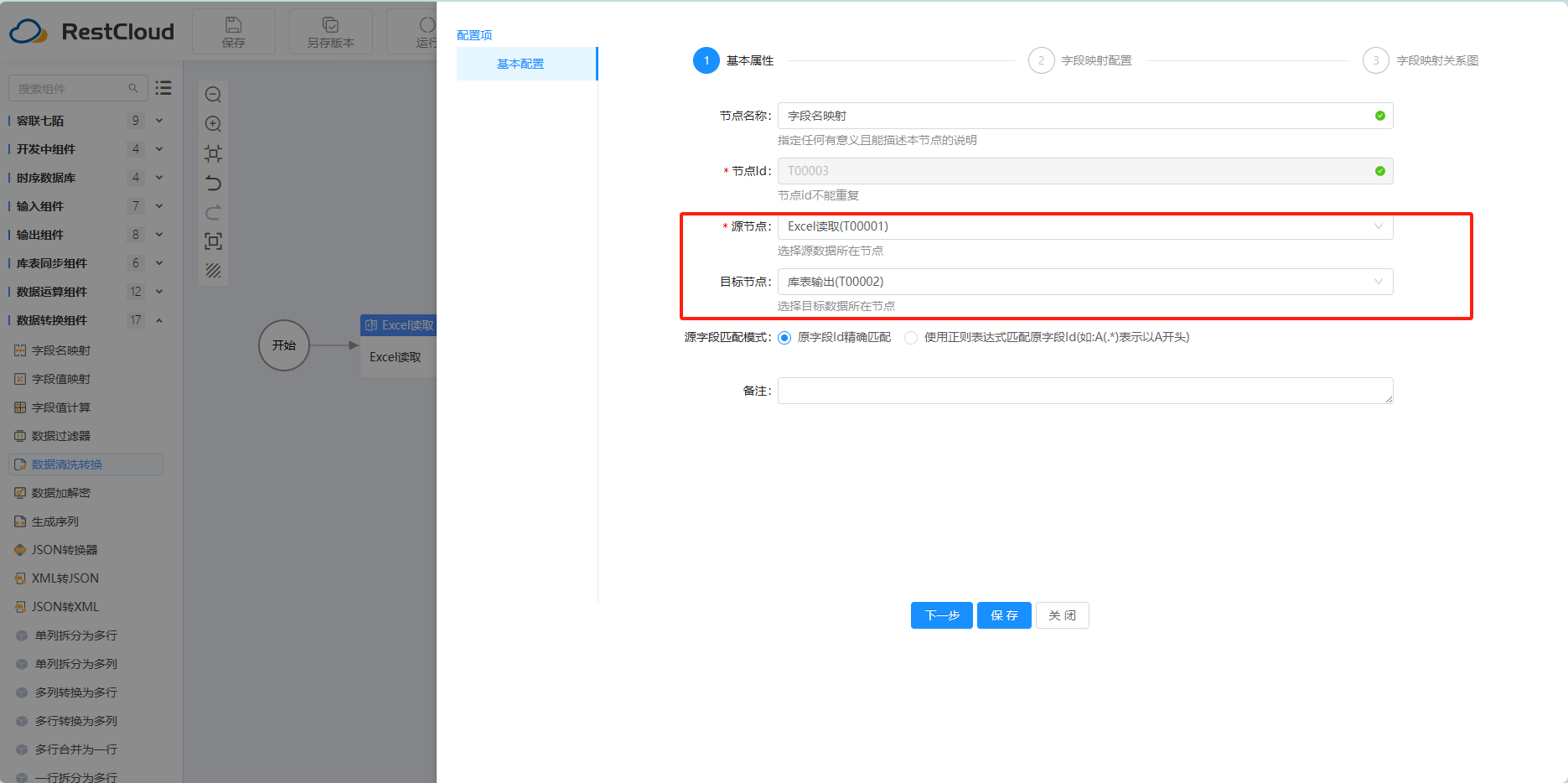Click the 节点名称 input field
Screen dimensions: 1568x783
point(1085,116)
